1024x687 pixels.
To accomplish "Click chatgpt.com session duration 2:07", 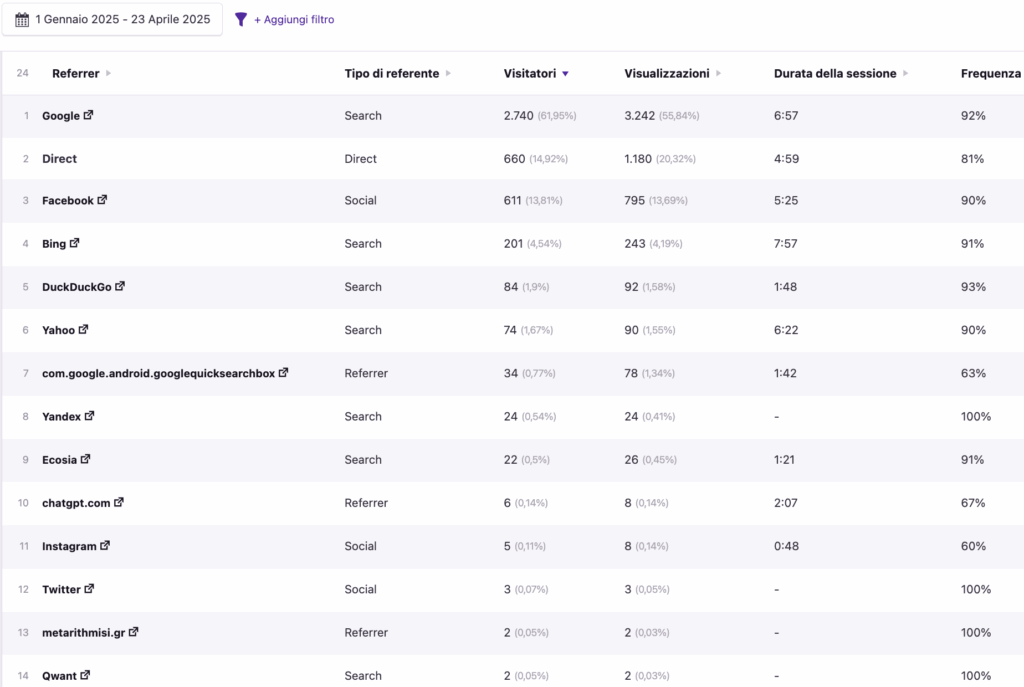I will pyautogui.click(x=786, y=503).
